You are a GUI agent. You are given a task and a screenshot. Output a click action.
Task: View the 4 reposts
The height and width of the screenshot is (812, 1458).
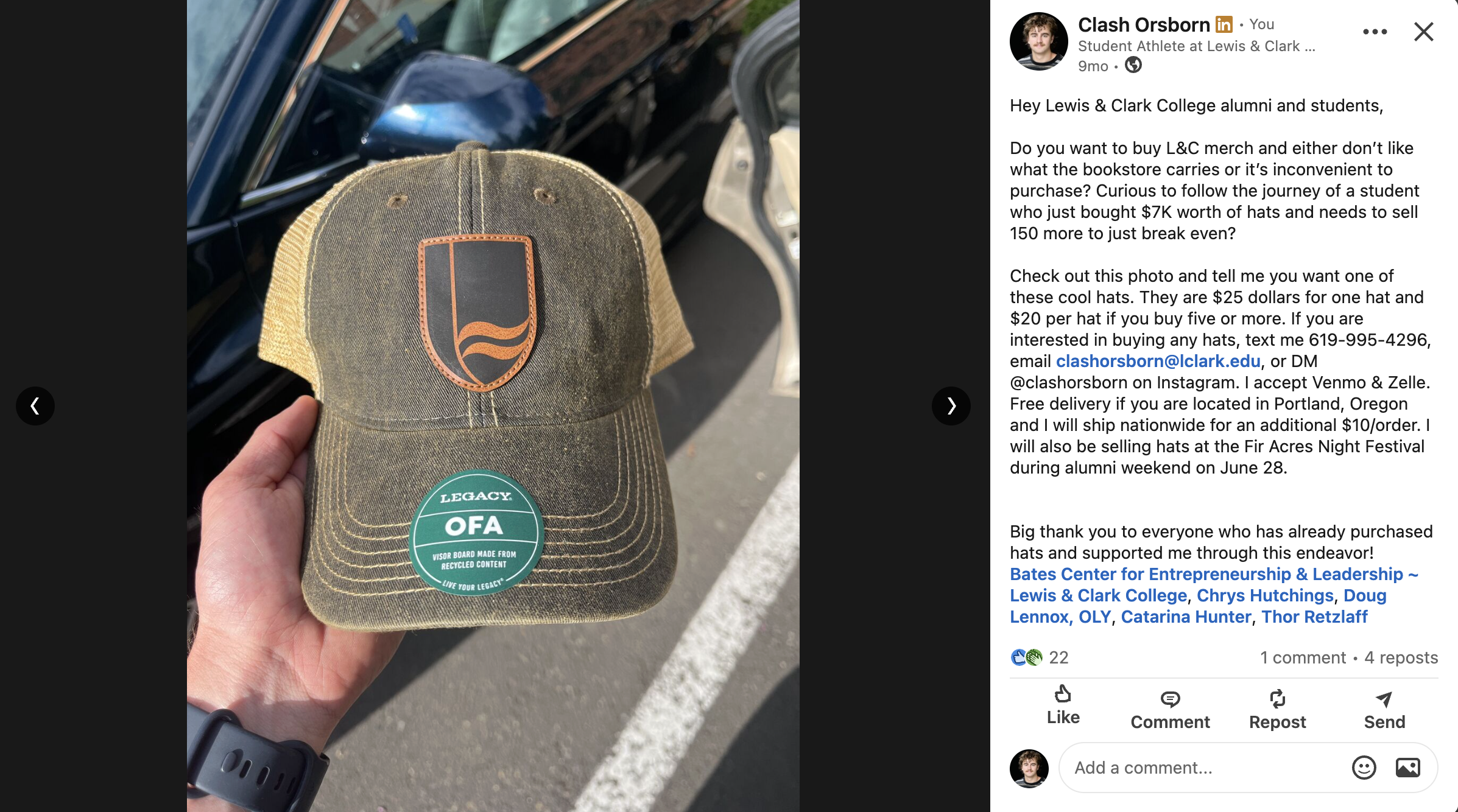1401,657
